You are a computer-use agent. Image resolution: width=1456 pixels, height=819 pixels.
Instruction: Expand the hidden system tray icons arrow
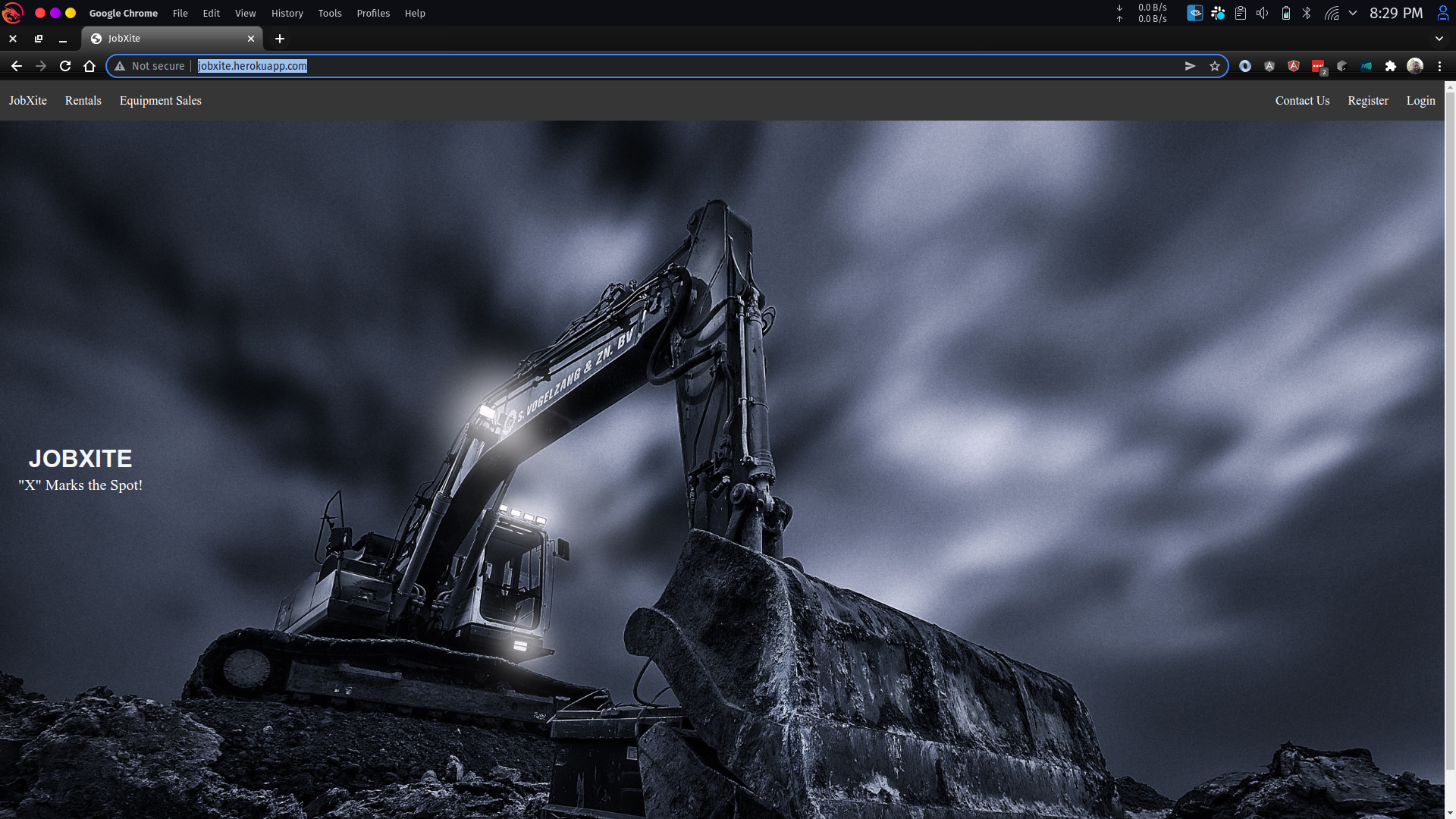[x=1353, y=13]
